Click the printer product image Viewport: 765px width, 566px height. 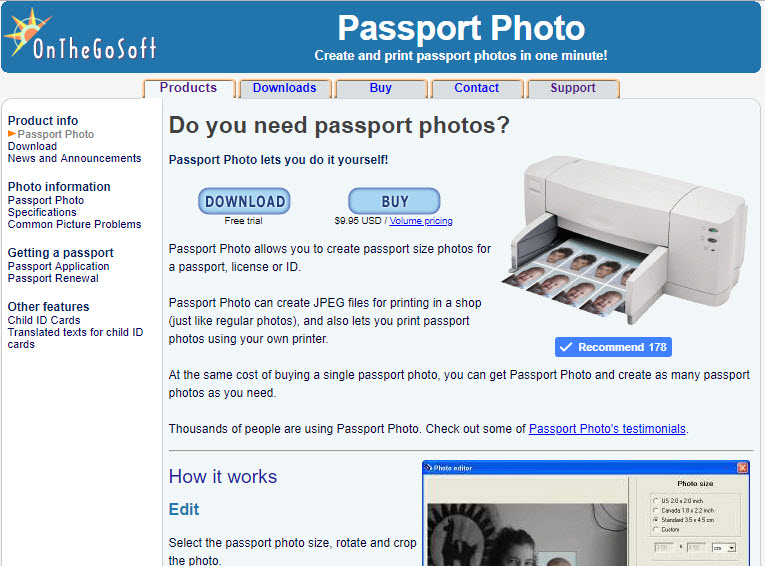(624, 240)
